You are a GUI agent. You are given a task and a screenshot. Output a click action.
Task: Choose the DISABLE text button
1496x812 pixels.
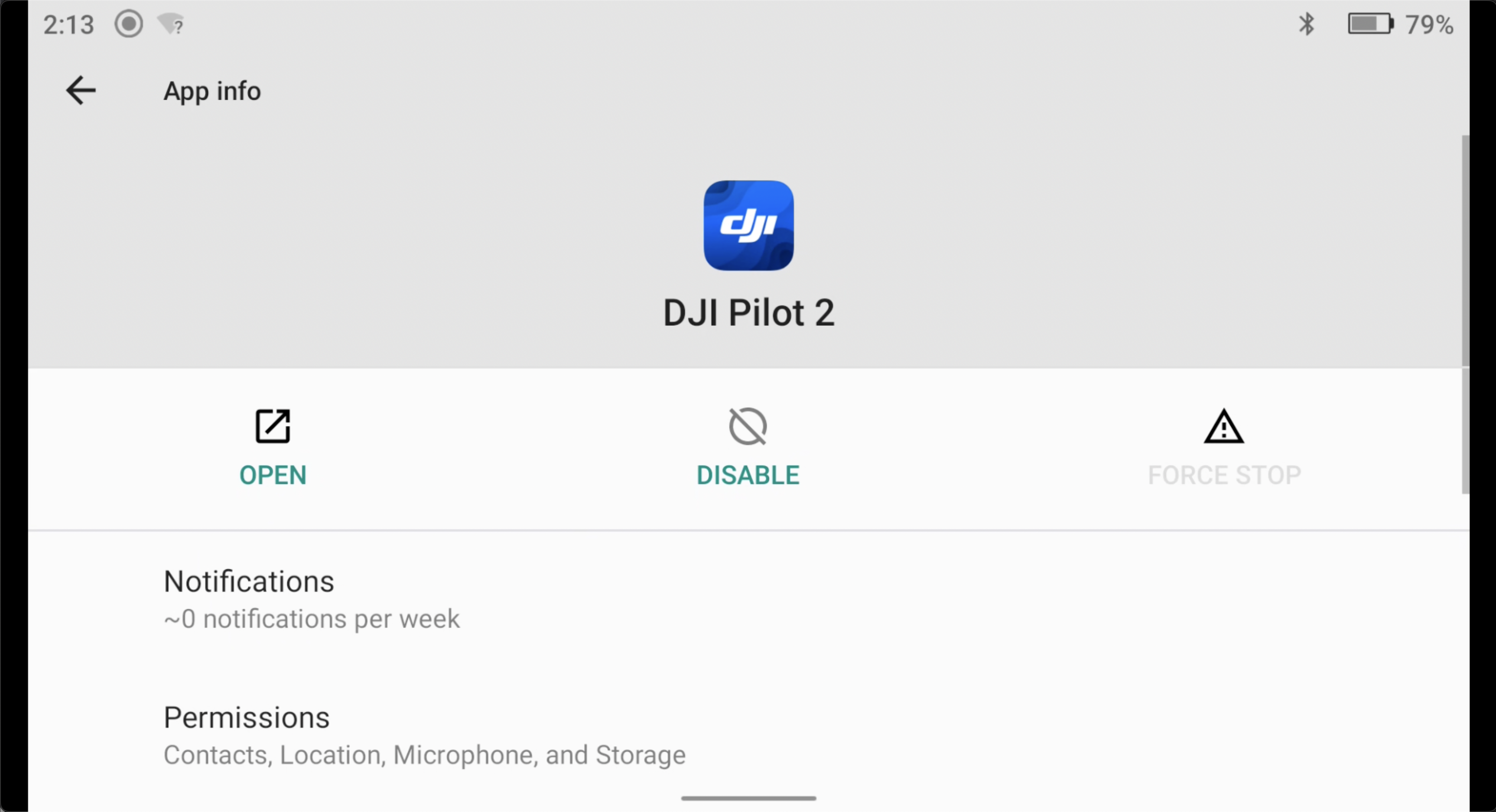coord(748,475)
